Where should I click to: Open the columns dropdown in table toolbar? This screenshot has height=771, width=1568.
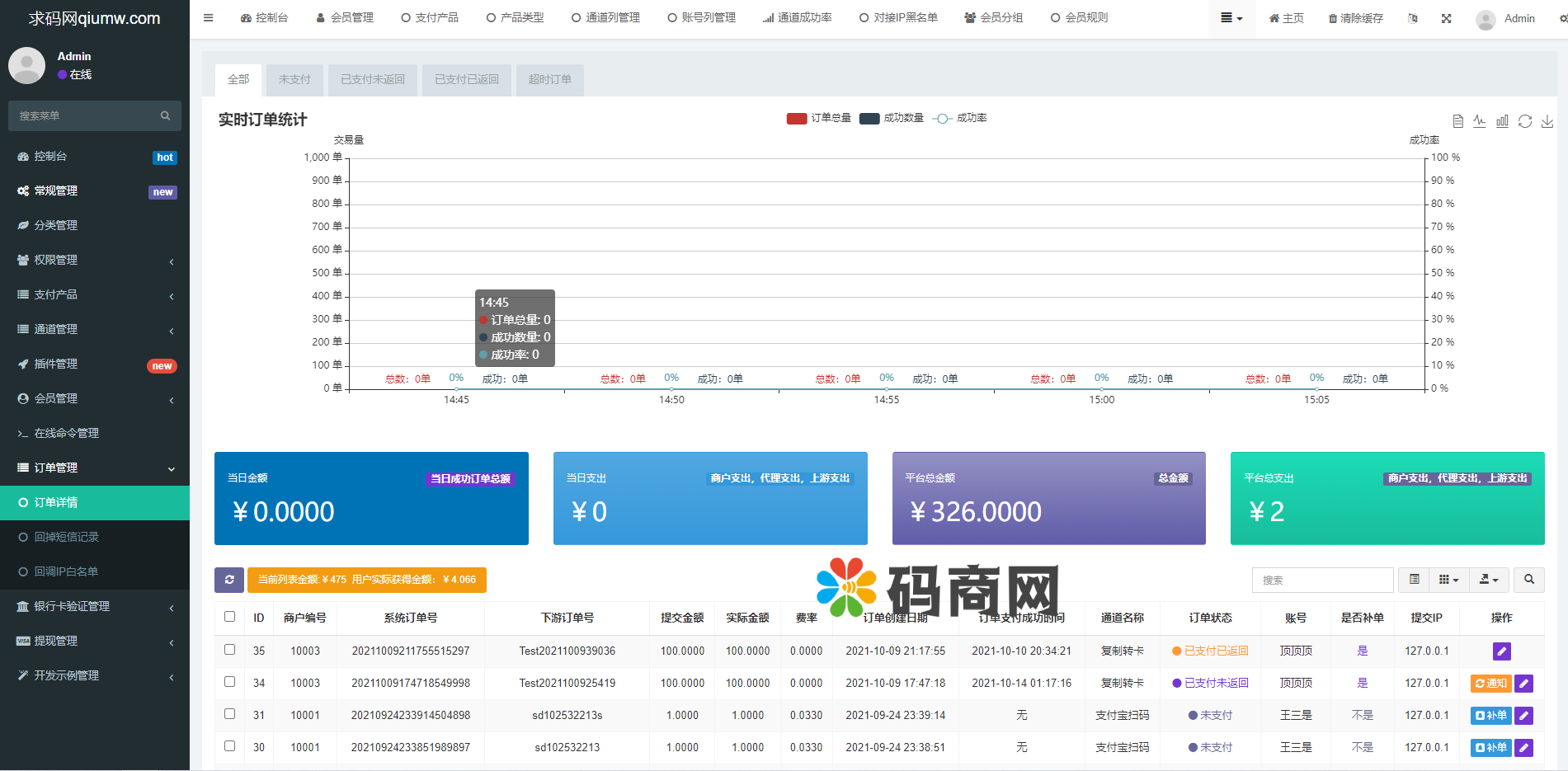[x=1448, y=580]
